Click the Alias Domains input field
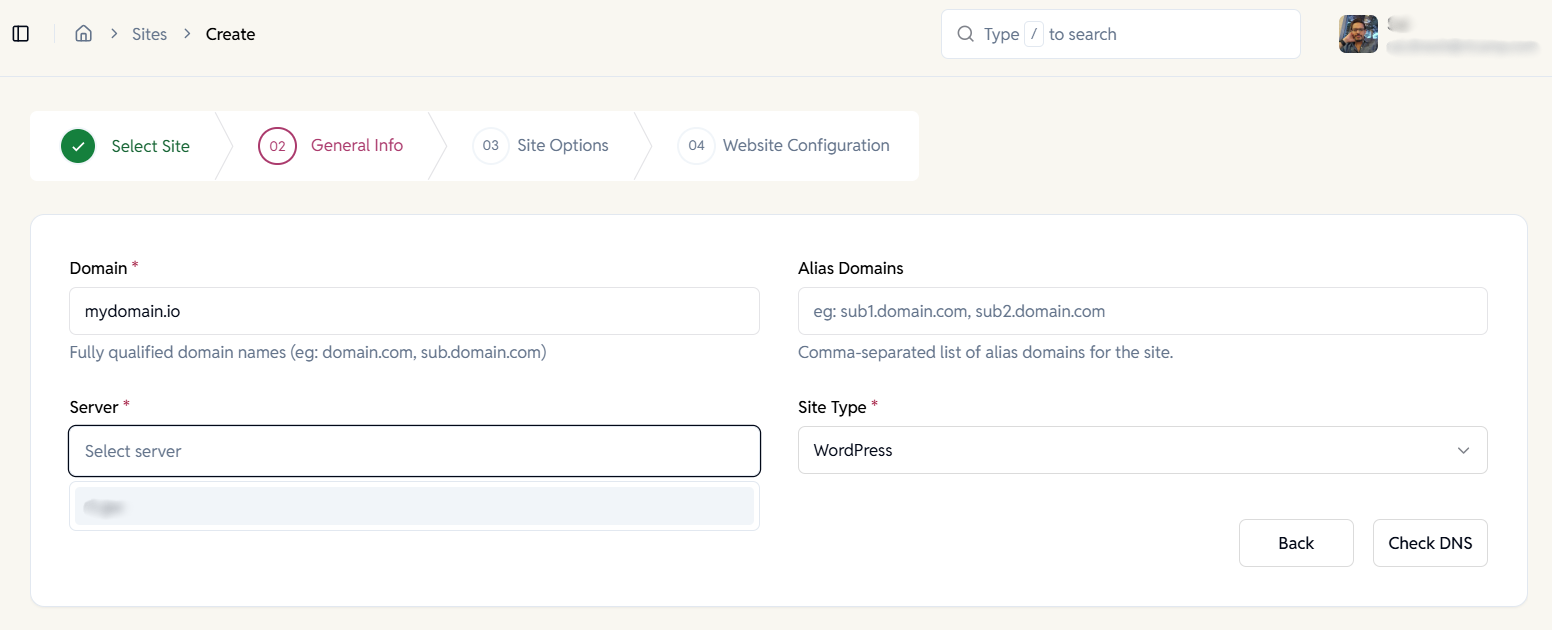1552x630 pixels. [x=1142, y=311]
